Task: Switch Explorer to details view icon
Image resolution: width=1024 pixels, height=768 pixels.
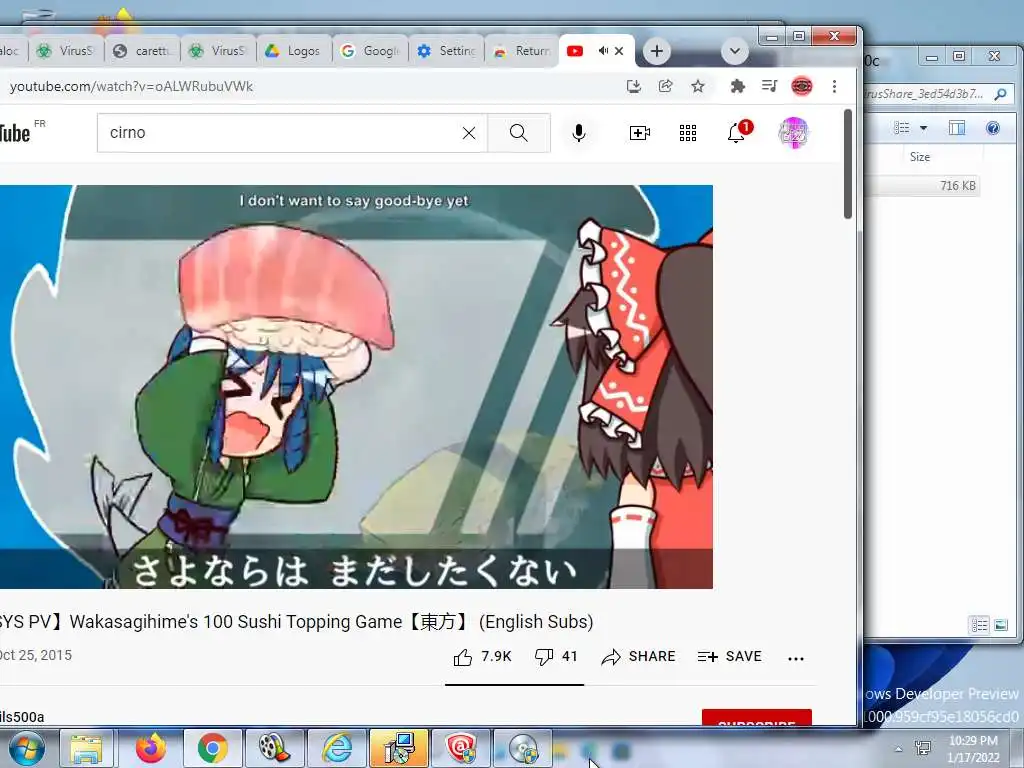Action: coord(979,625)
